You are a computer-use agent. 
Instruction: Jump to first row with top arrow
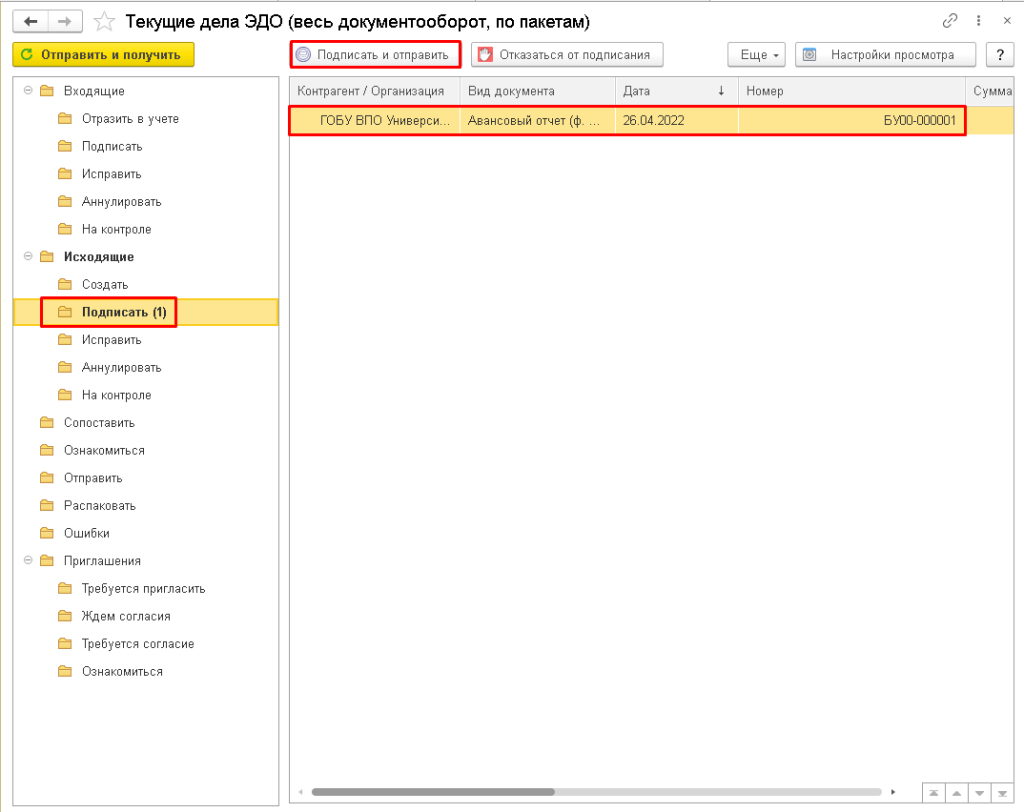click(x=933, y=792)
